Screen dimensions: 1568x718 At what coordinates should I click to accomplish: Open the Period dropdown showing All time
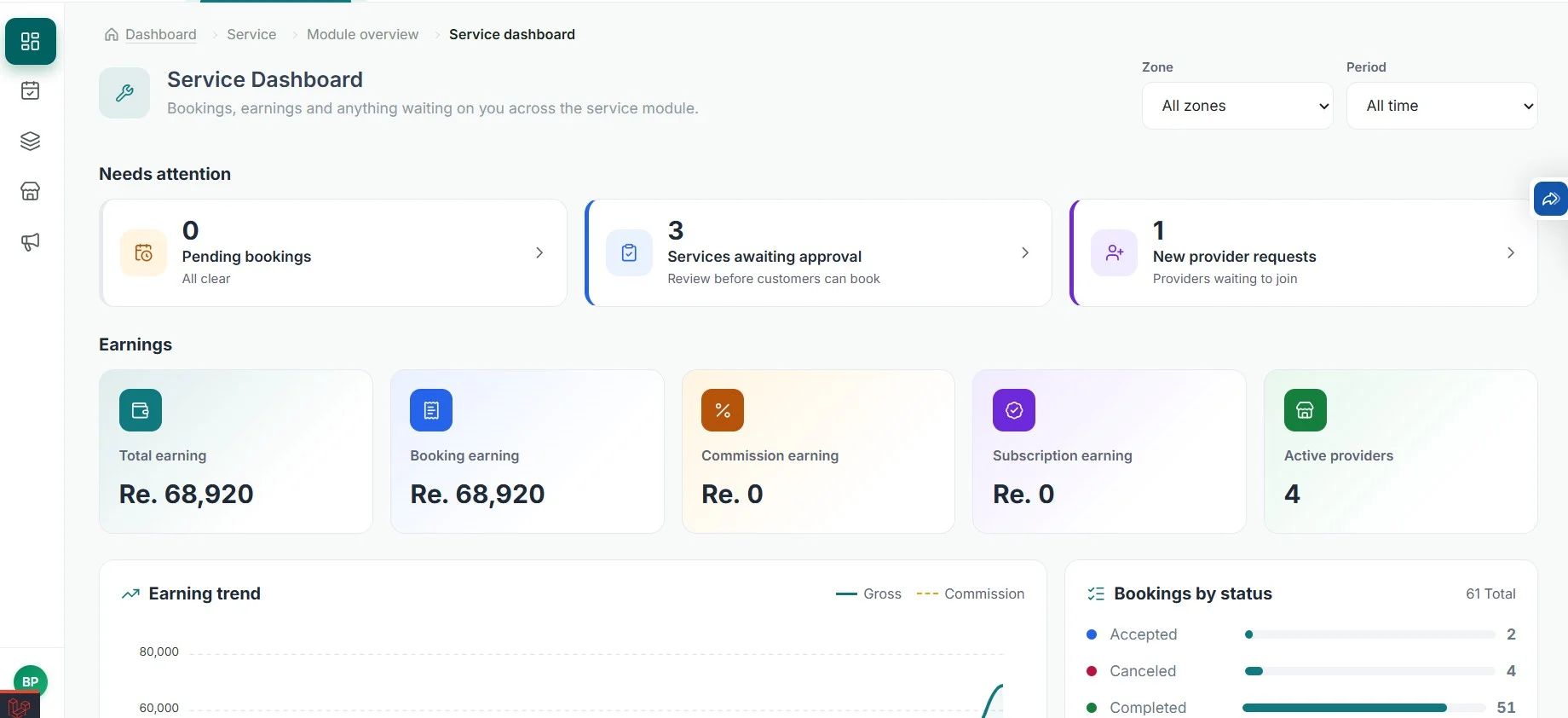pyautogui.click(x=1442, y=106)
